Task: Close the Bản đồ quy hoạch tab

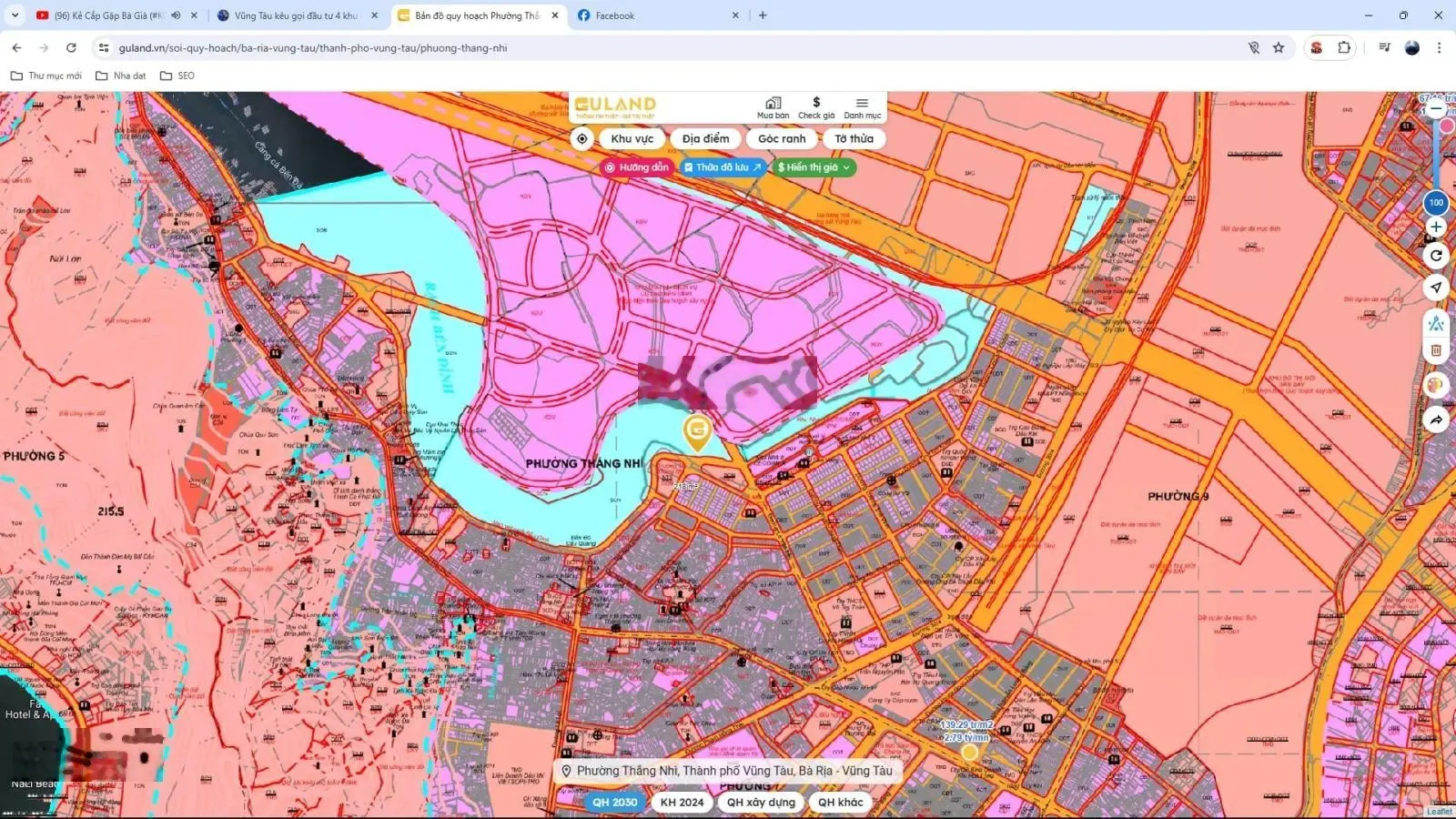Action: (555, 15)
